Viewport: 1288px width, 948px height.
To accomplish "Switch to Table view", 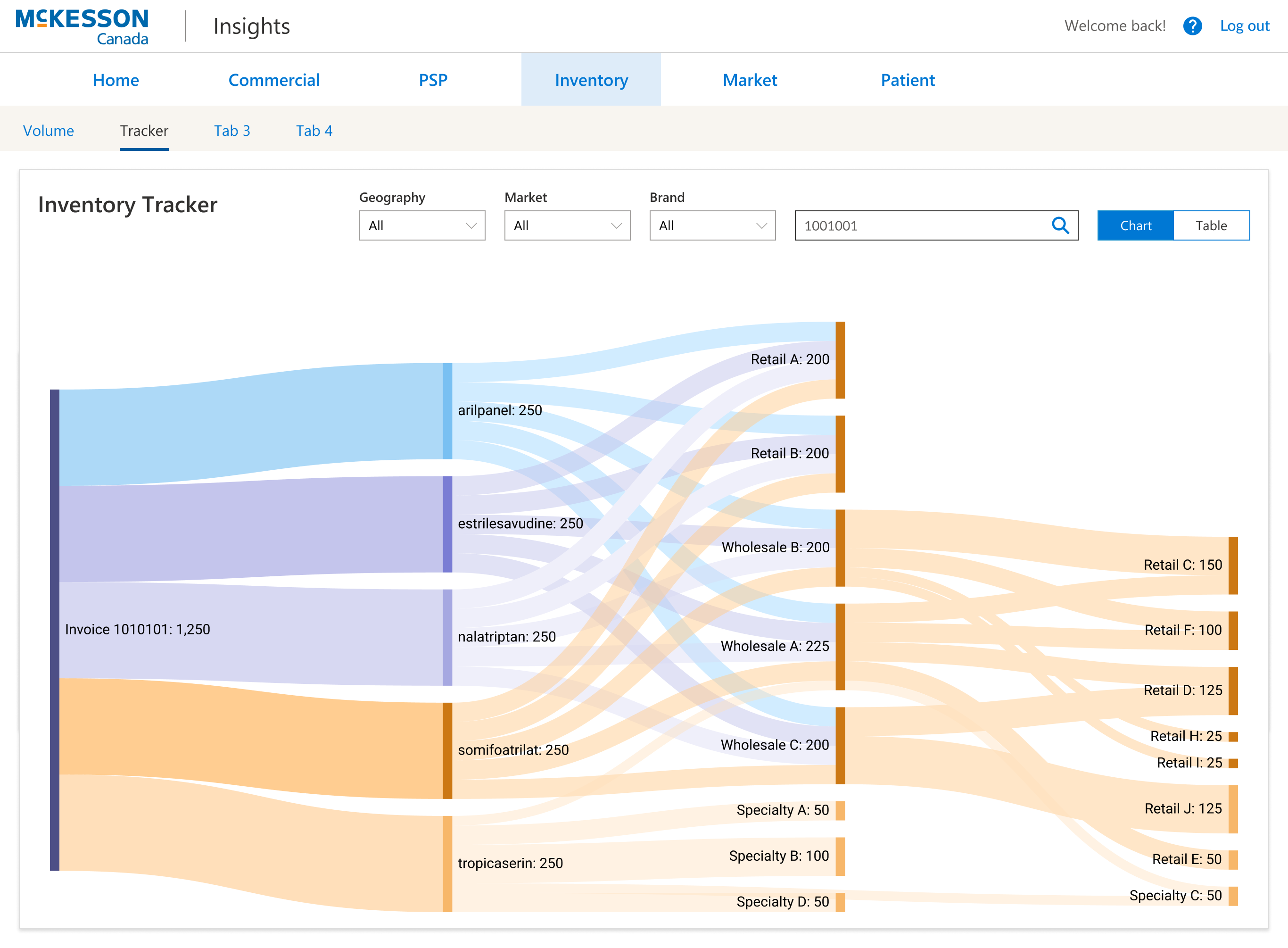I will coord(1211,225).
